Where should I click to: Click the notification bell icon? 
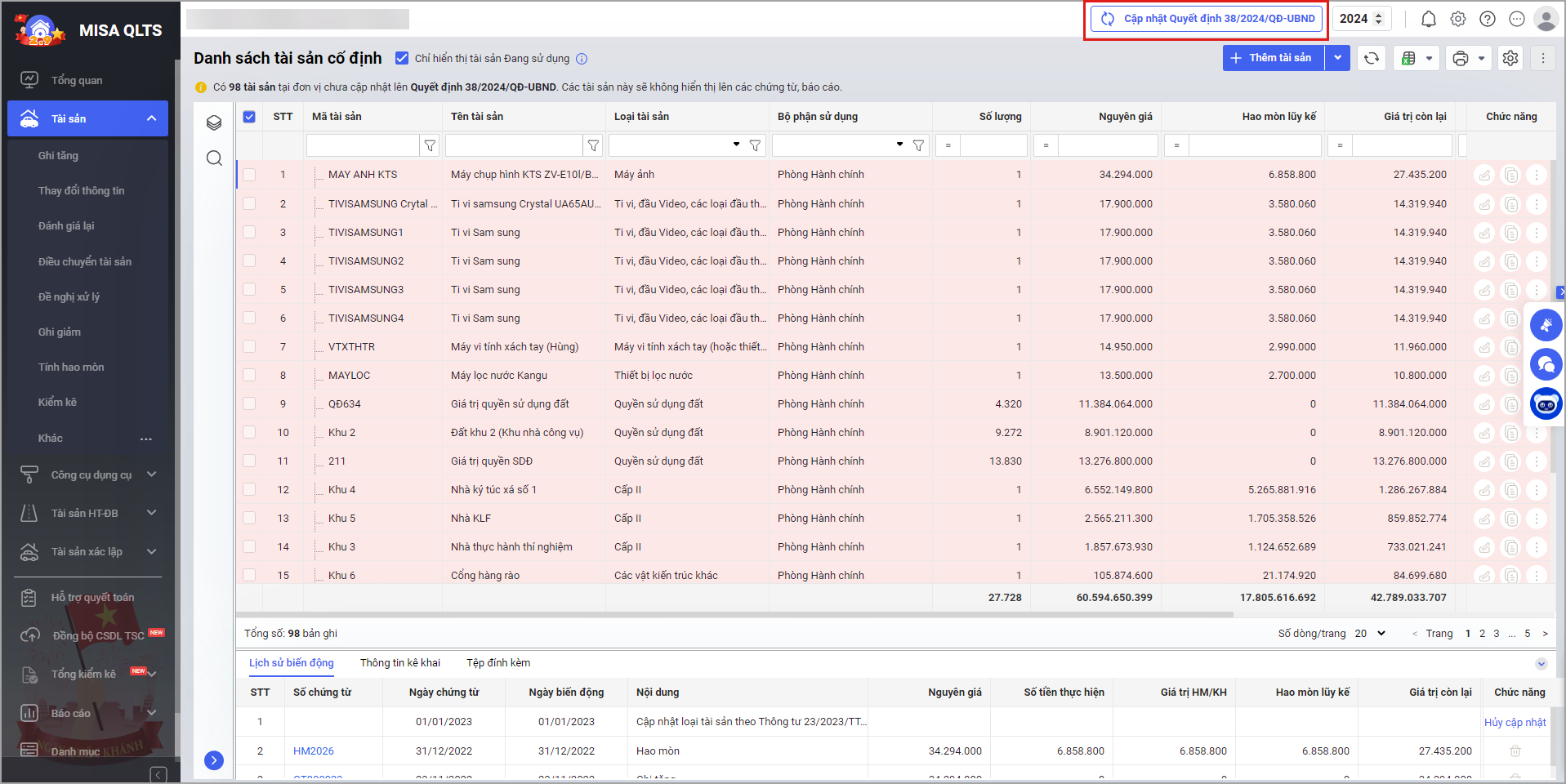pyautogui.click(x=1428, y=19)
